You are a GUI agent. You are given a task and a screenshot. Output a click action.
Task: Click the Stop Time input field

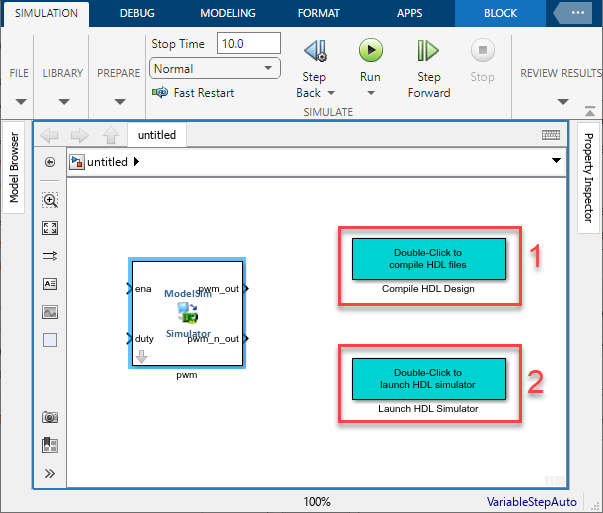(248, 43)
